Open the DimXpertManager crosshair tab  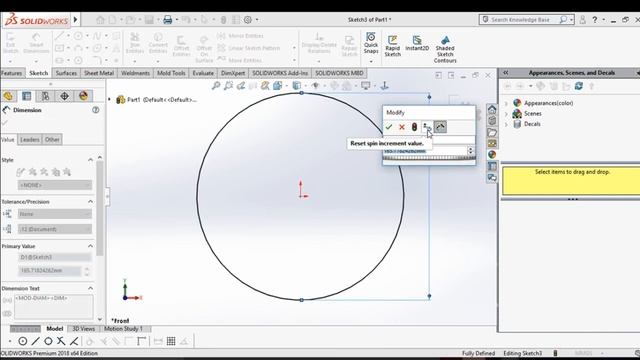click(64, 96)
